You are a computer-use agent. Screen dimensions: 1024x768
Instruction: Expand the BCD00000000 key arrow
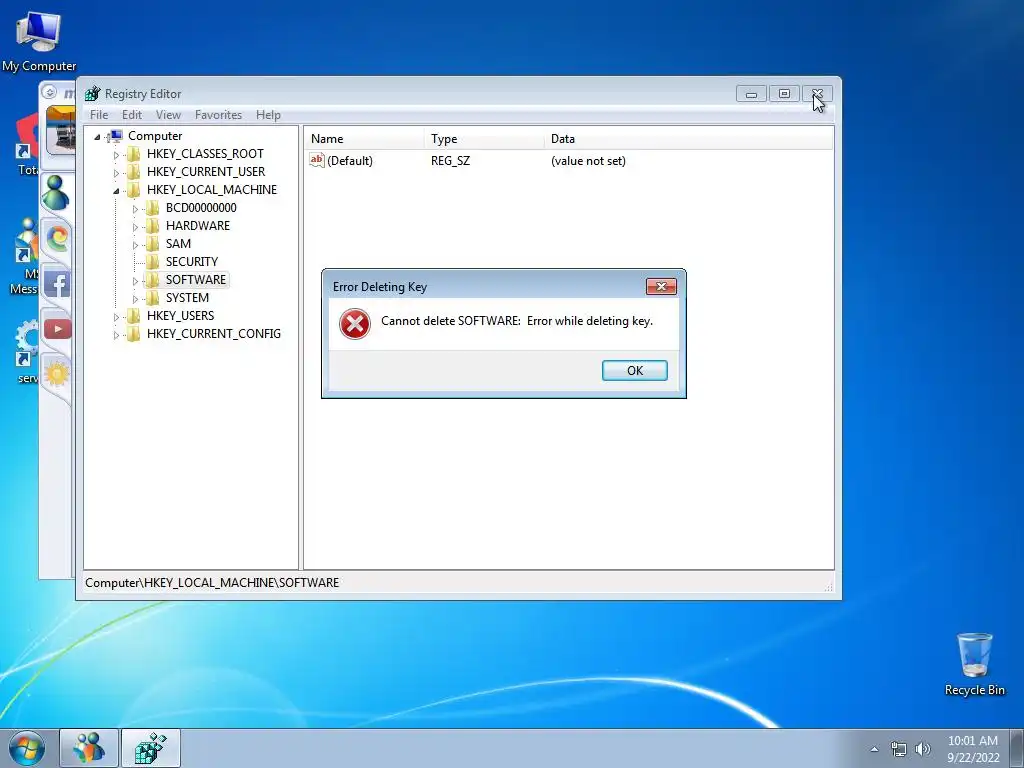[x=135, y=209]
